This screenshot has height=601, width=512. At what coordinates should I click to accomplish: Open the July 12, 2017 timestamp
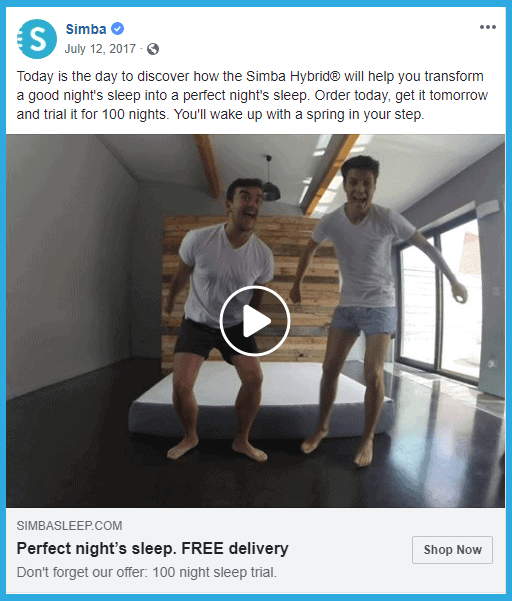[100, 49]
